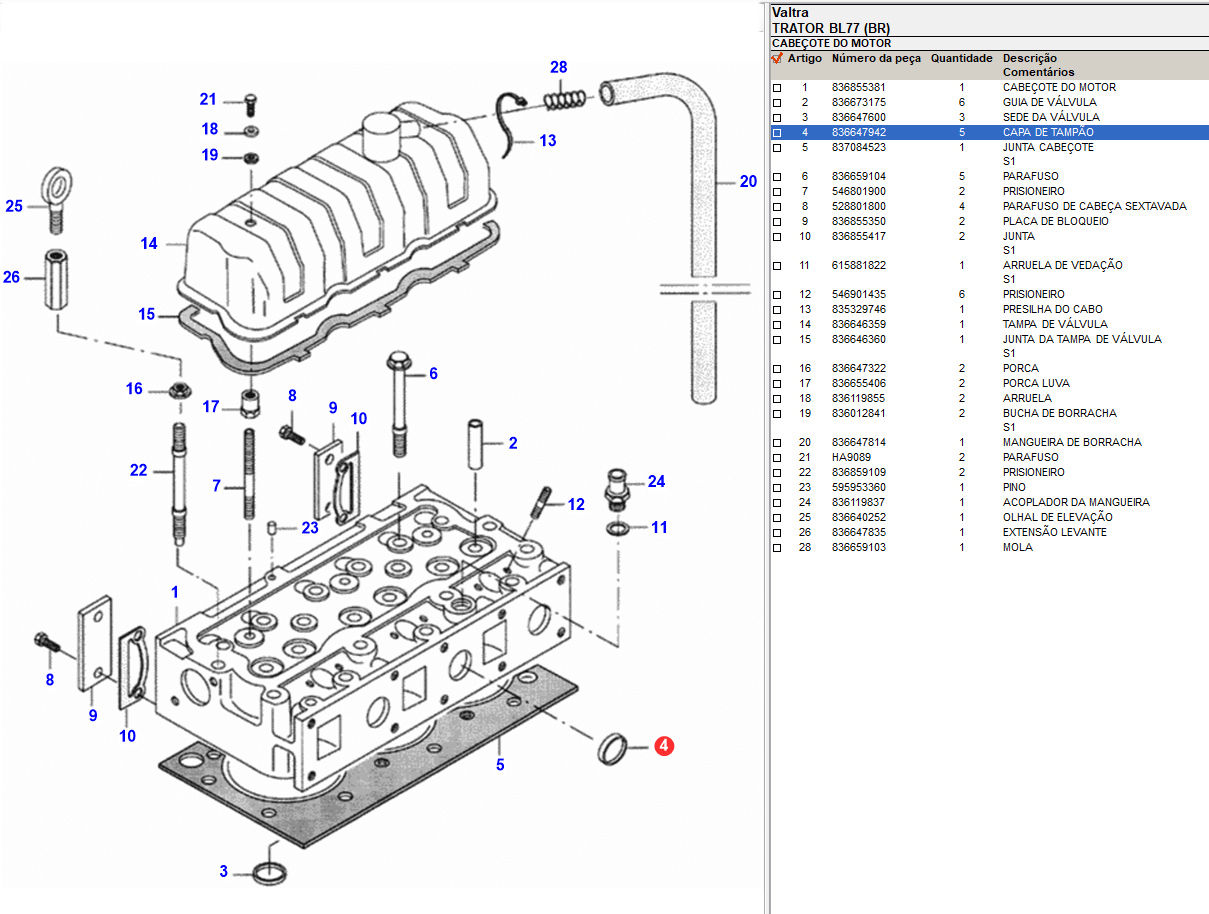1209x914 pixels.
Task: Enable checkbox for item 20 MANGUEIRA DE BORRACHA
Action: point(777,443)
